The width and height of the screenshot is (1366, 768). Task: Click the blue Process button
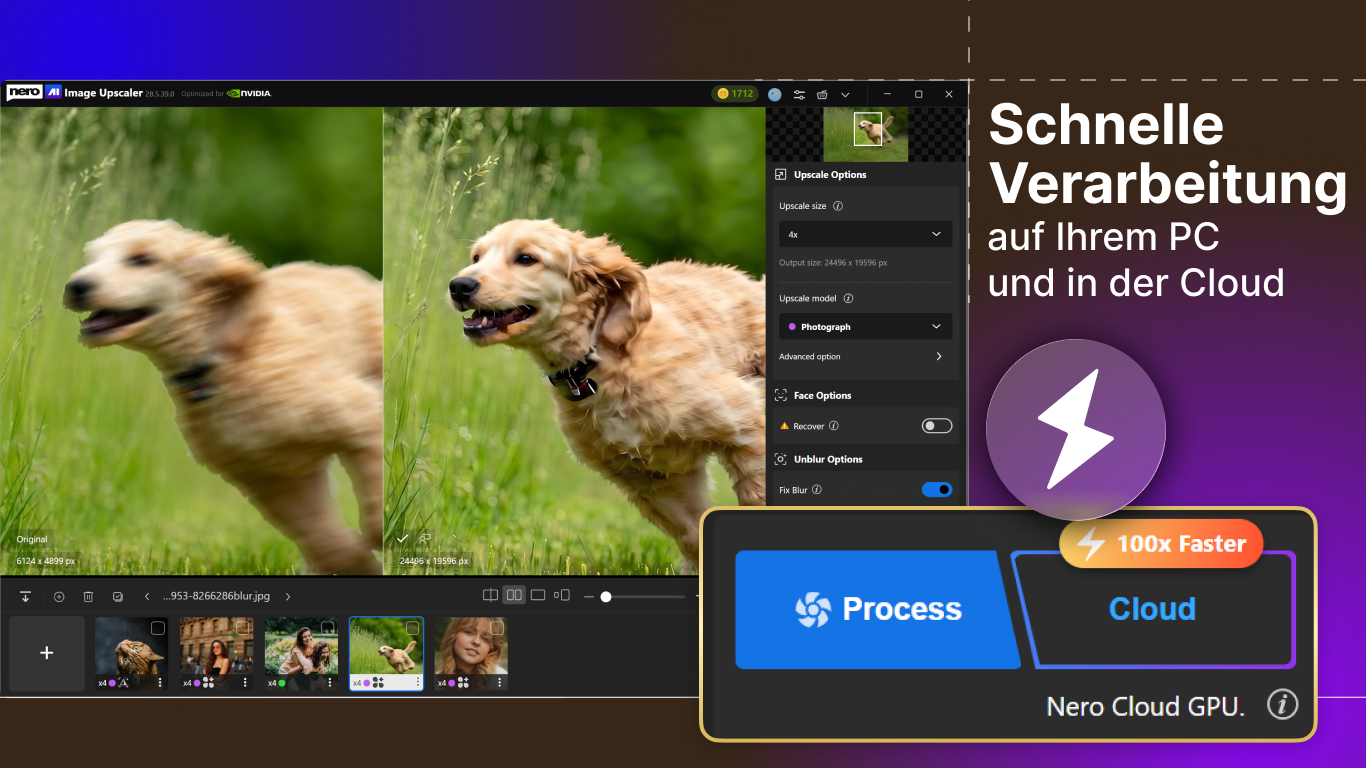(877, 609)
